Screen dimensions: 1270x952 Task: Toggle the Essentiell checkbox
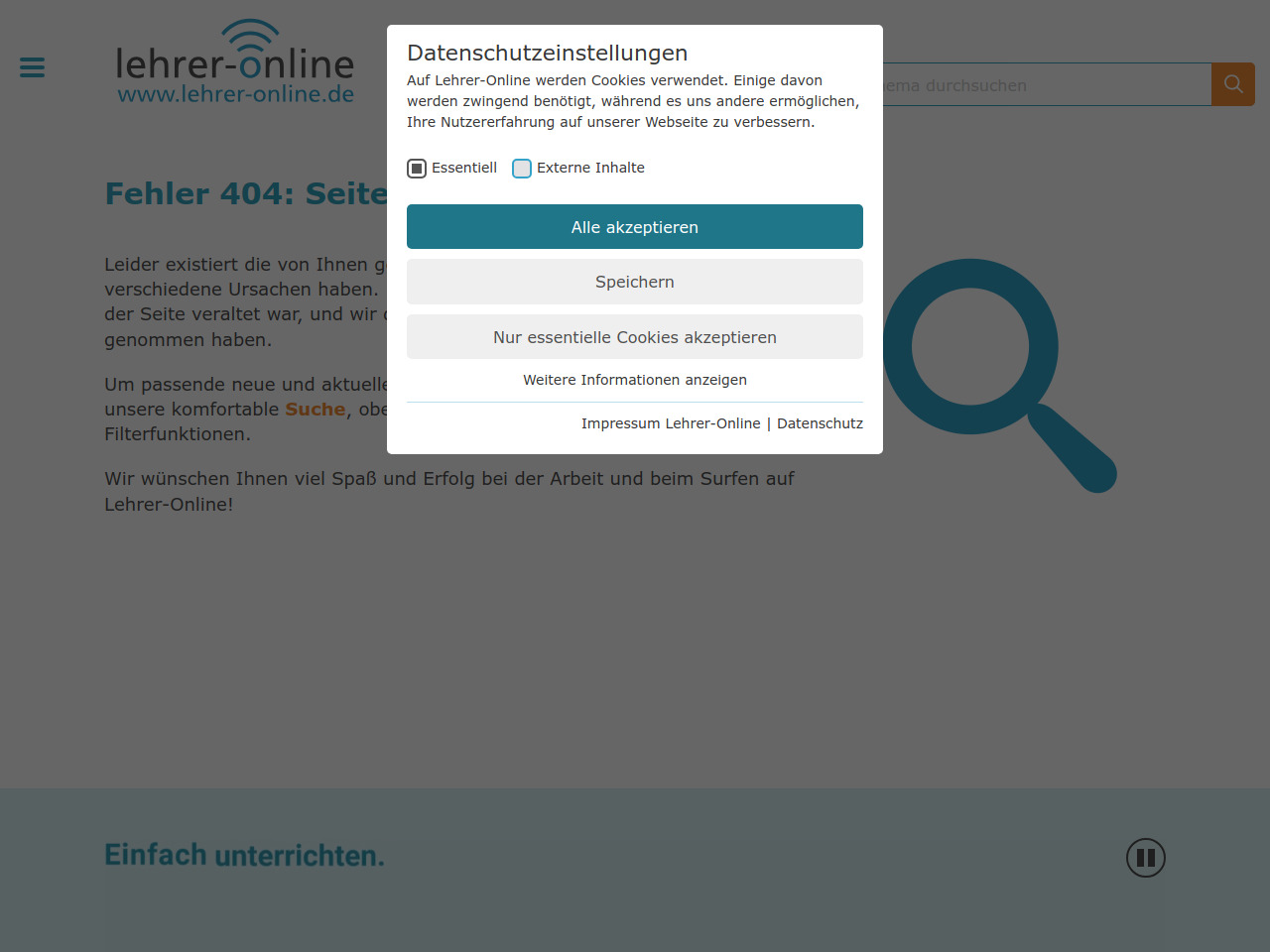(417, 169)
